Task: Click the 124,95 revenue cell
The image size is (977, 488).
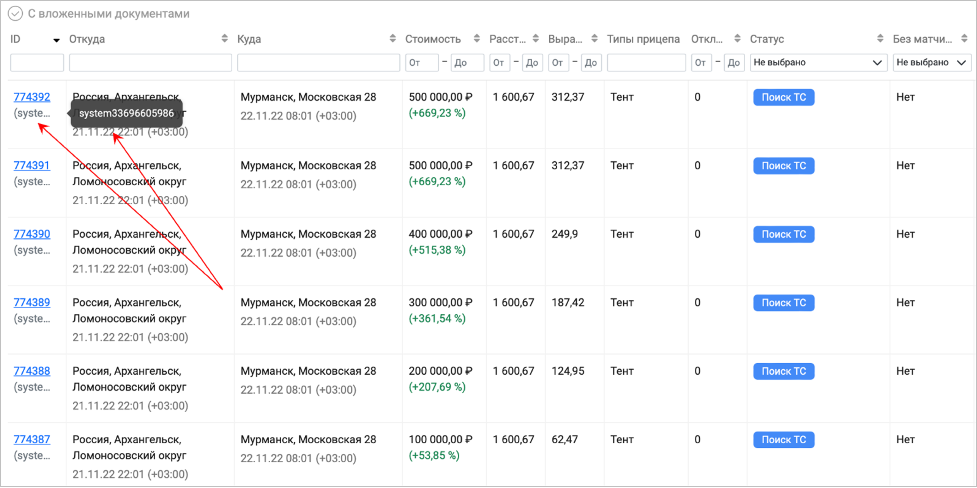Action: (568, 371)
